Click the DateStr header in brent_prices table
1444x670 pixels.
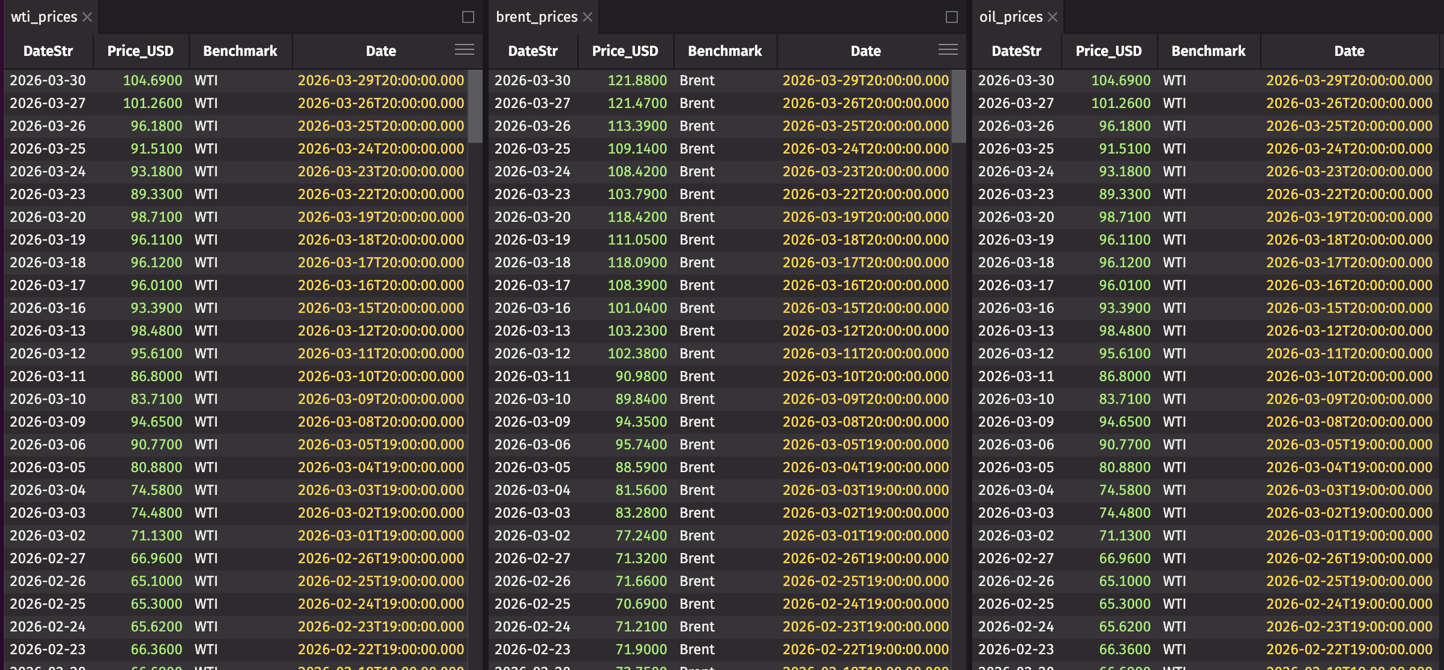pyautogui.click(x=532, y=51)
